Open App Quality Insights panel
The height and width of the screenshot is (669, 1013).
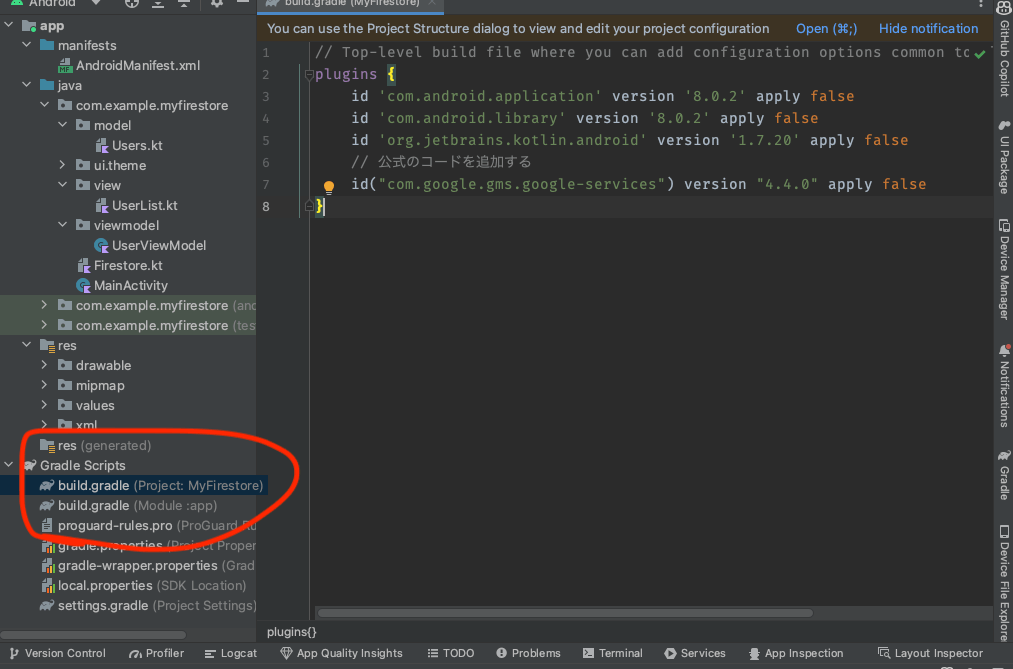click(341, 654)
